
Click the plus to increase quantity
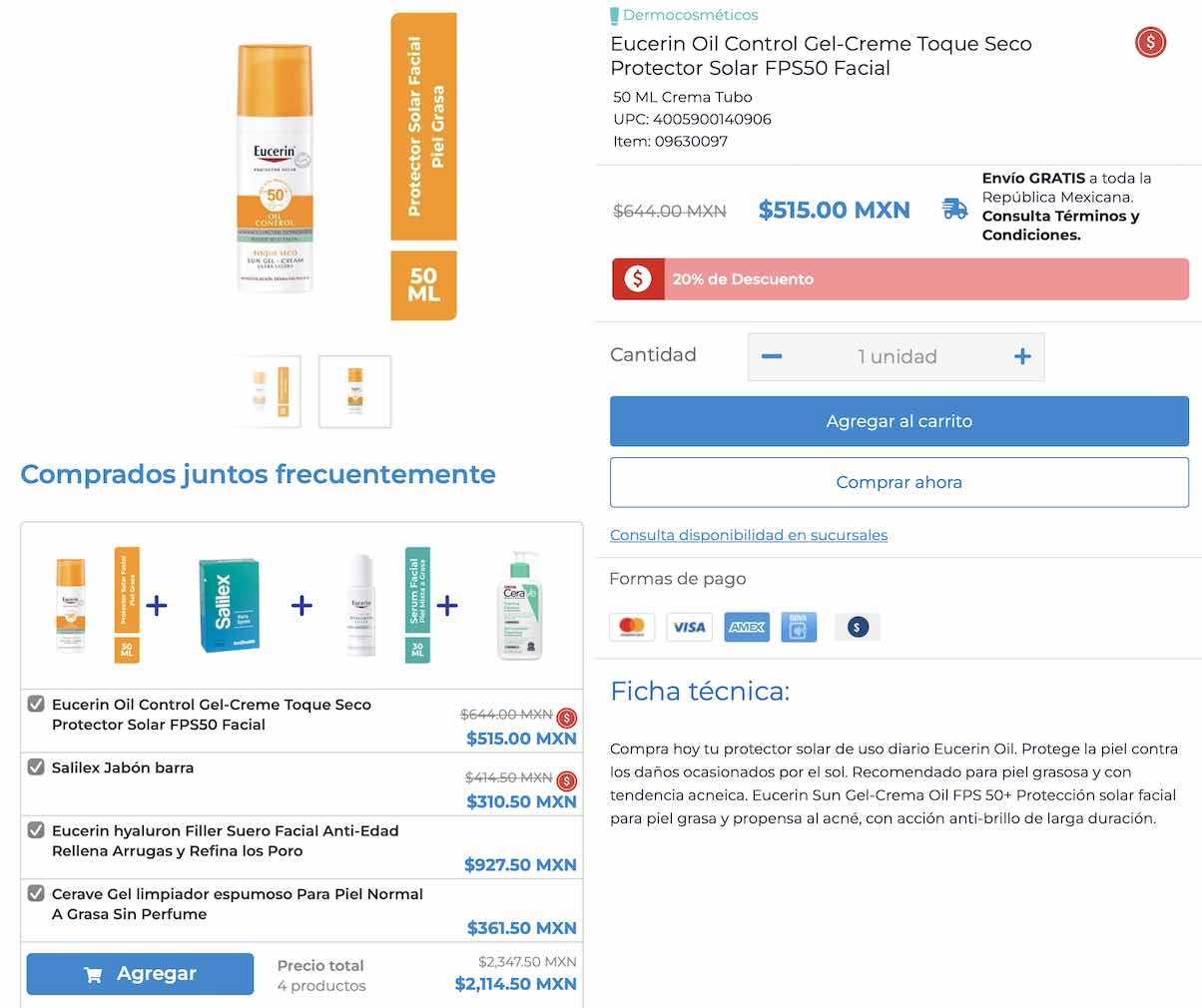tap(1021, 356)
